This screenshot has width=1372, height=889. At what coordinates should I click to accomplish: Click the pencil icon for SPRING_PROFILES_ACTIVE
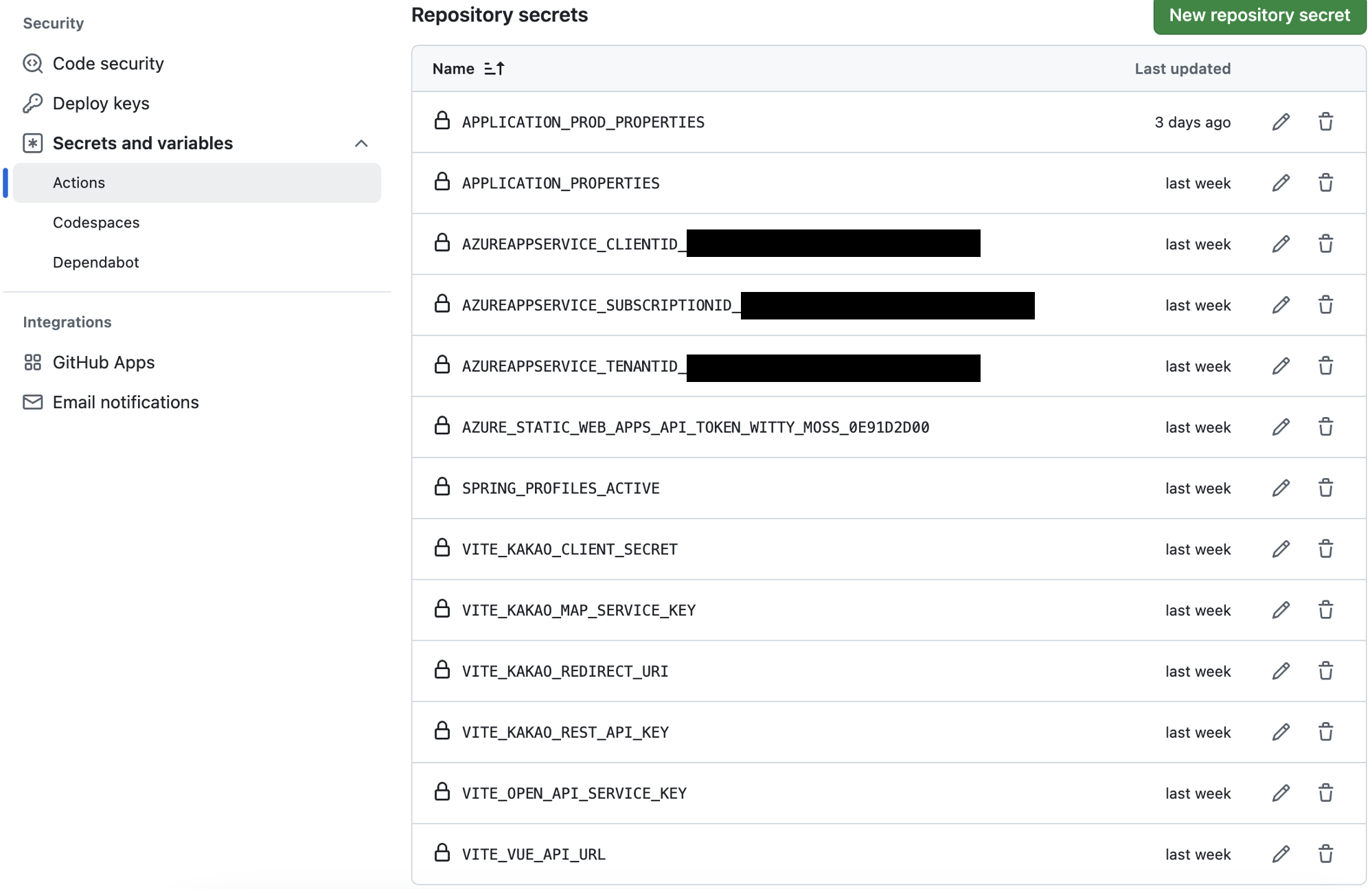(x=1281, y=488)
